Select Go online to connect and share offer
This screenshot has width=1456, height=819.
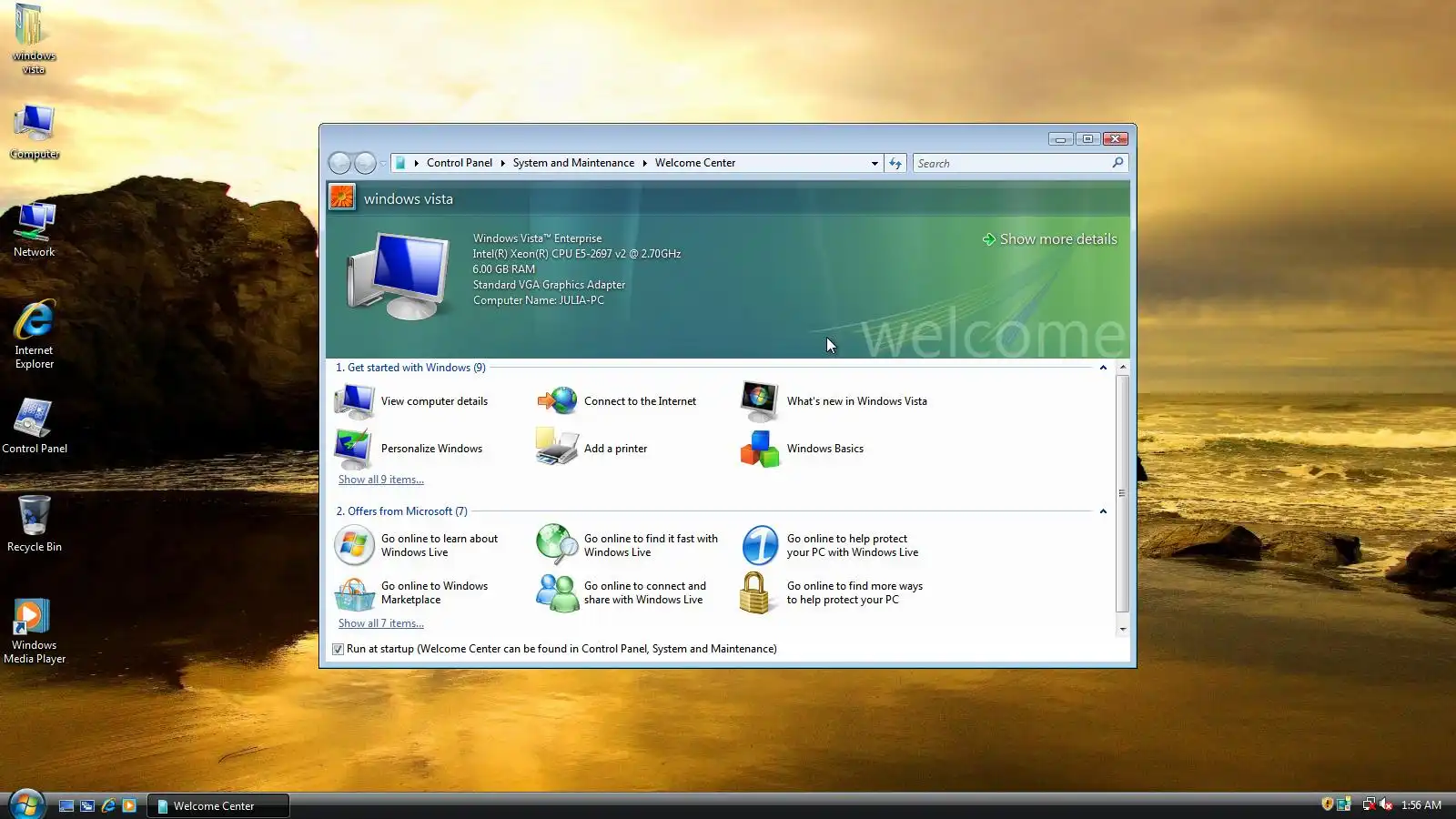pyautogui.click(x=622, y=592)
